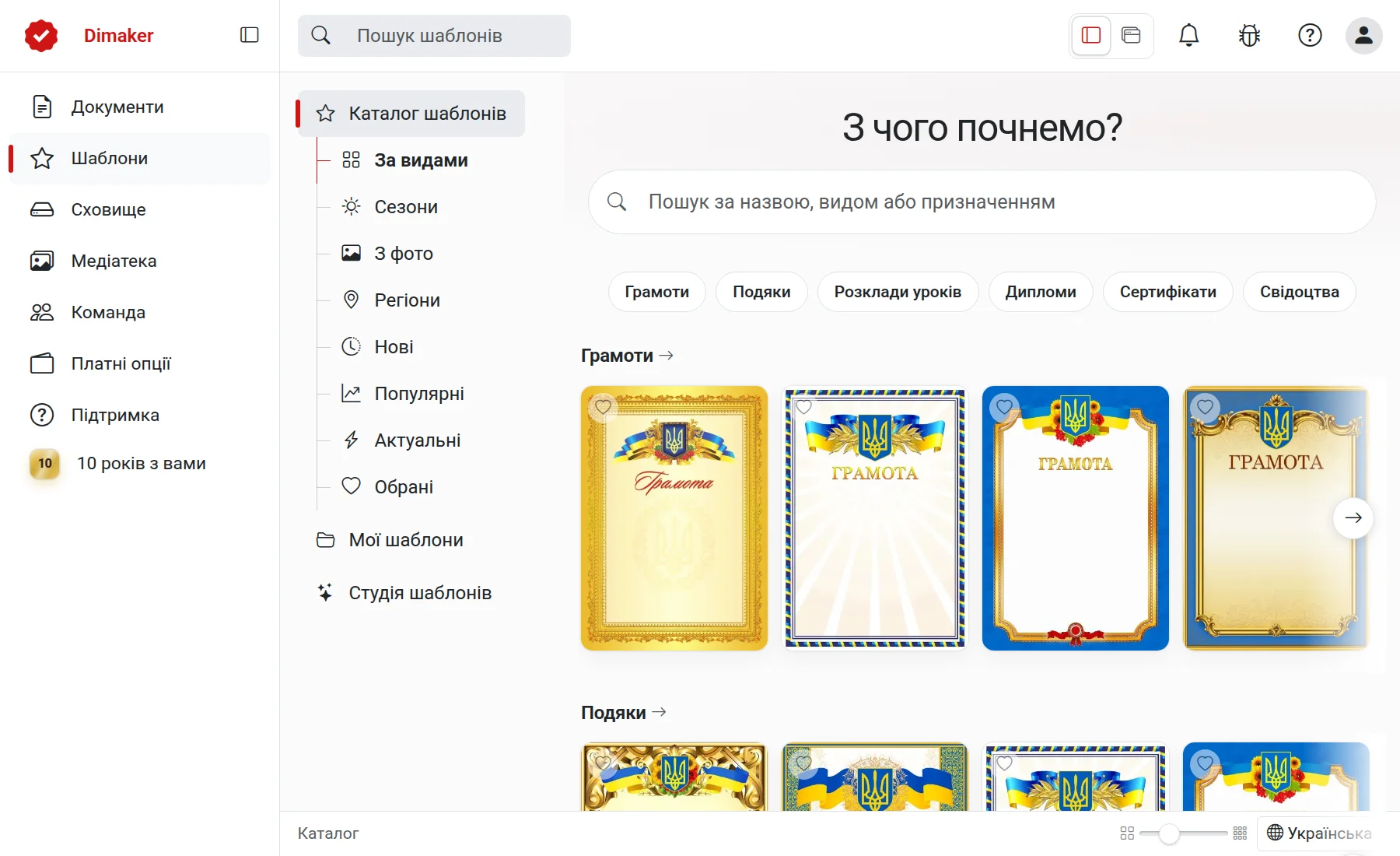Select За видами category
The width and height of the screenshot is (1400, 856).
pos(421,160)
